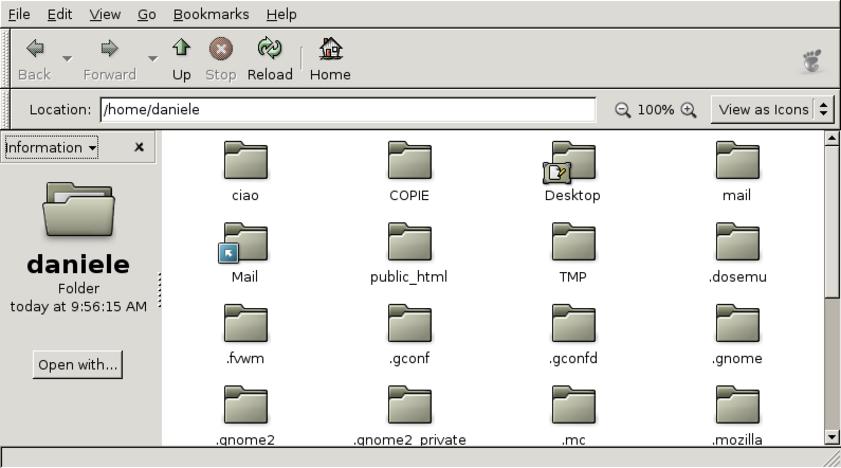Click inside the Location path field
This screenshot has height=468, width=841.
[347, 110]
